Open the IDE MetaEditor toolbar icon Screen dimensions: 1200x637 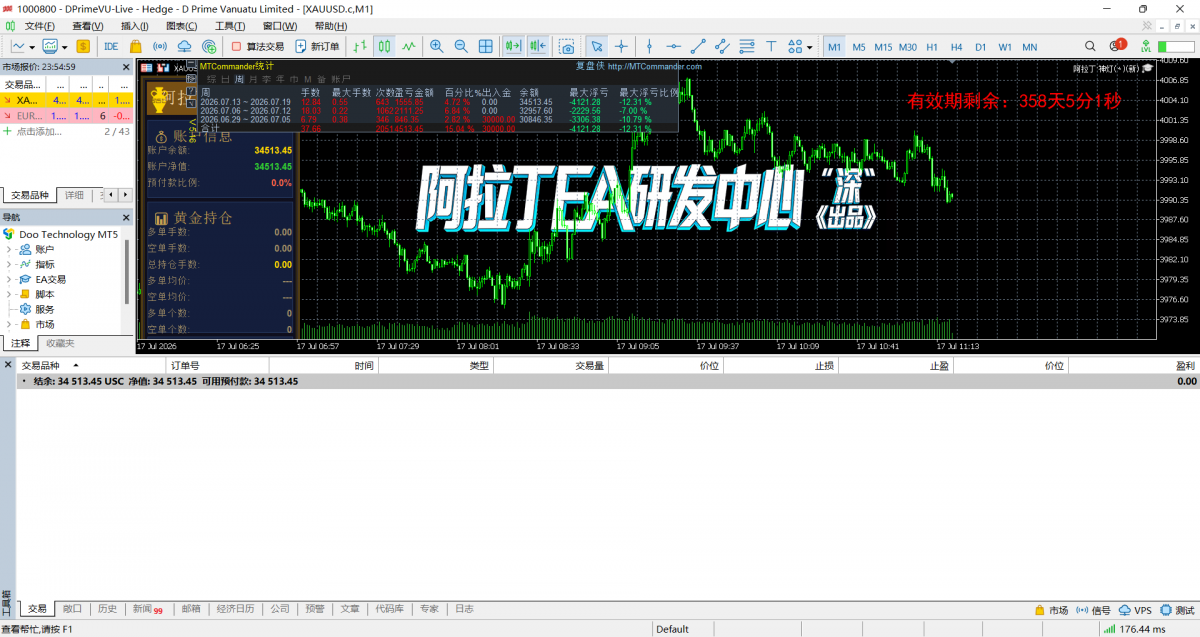[111, 46]
